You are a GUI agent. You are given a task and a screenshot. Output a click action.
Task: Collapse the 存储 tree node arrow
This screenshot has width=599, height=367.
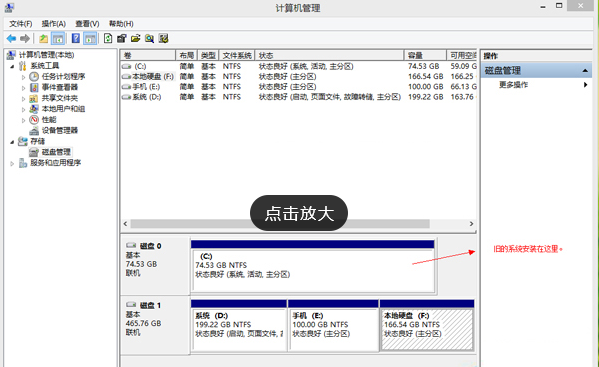(x=12, y=142)
